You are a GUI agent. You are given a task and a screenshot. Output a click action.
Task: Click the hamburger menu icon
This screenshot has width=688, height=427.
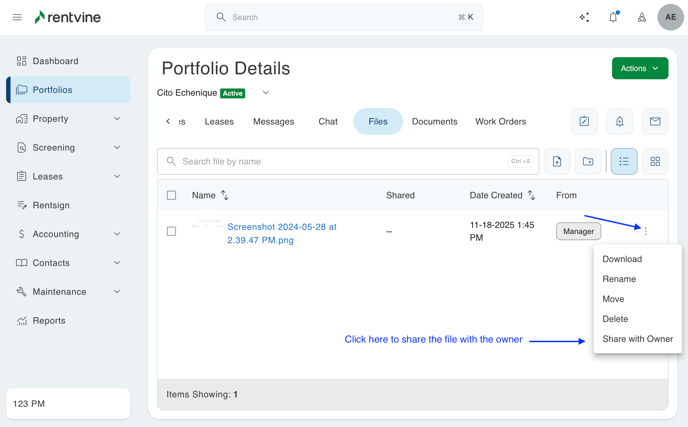pos(17,17)
